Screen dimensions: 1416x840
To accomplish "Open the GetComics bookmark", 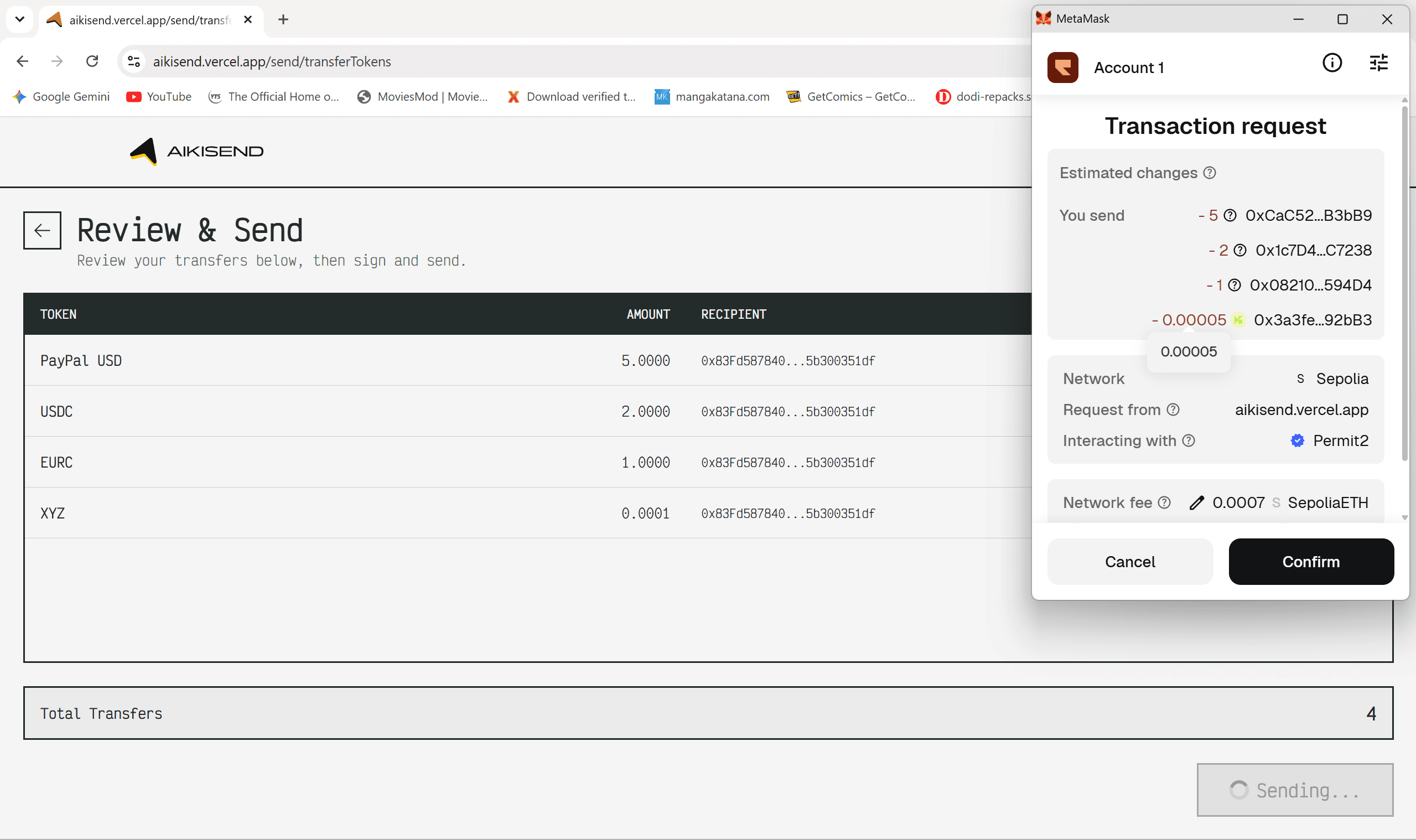I will (851, 97).
